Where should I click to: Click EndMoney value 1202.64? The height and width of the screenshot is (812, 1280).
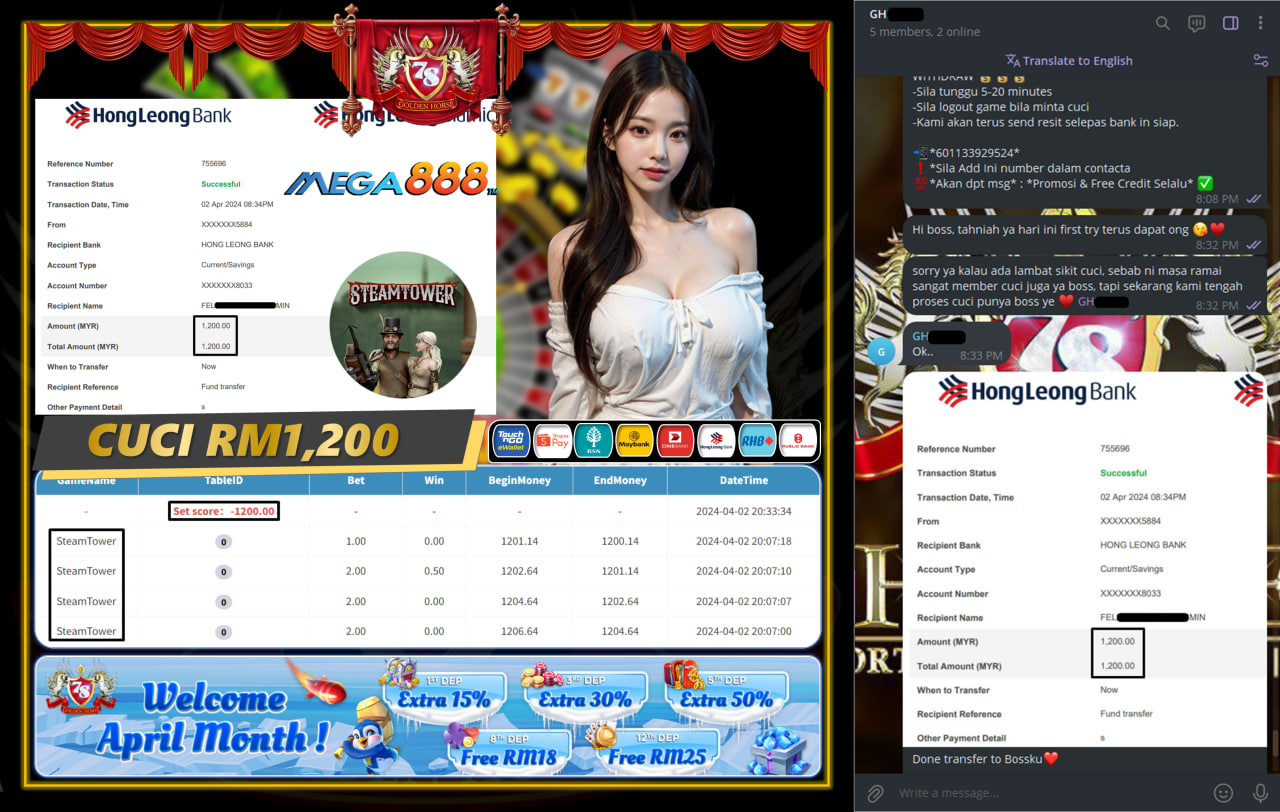(619, 601)
